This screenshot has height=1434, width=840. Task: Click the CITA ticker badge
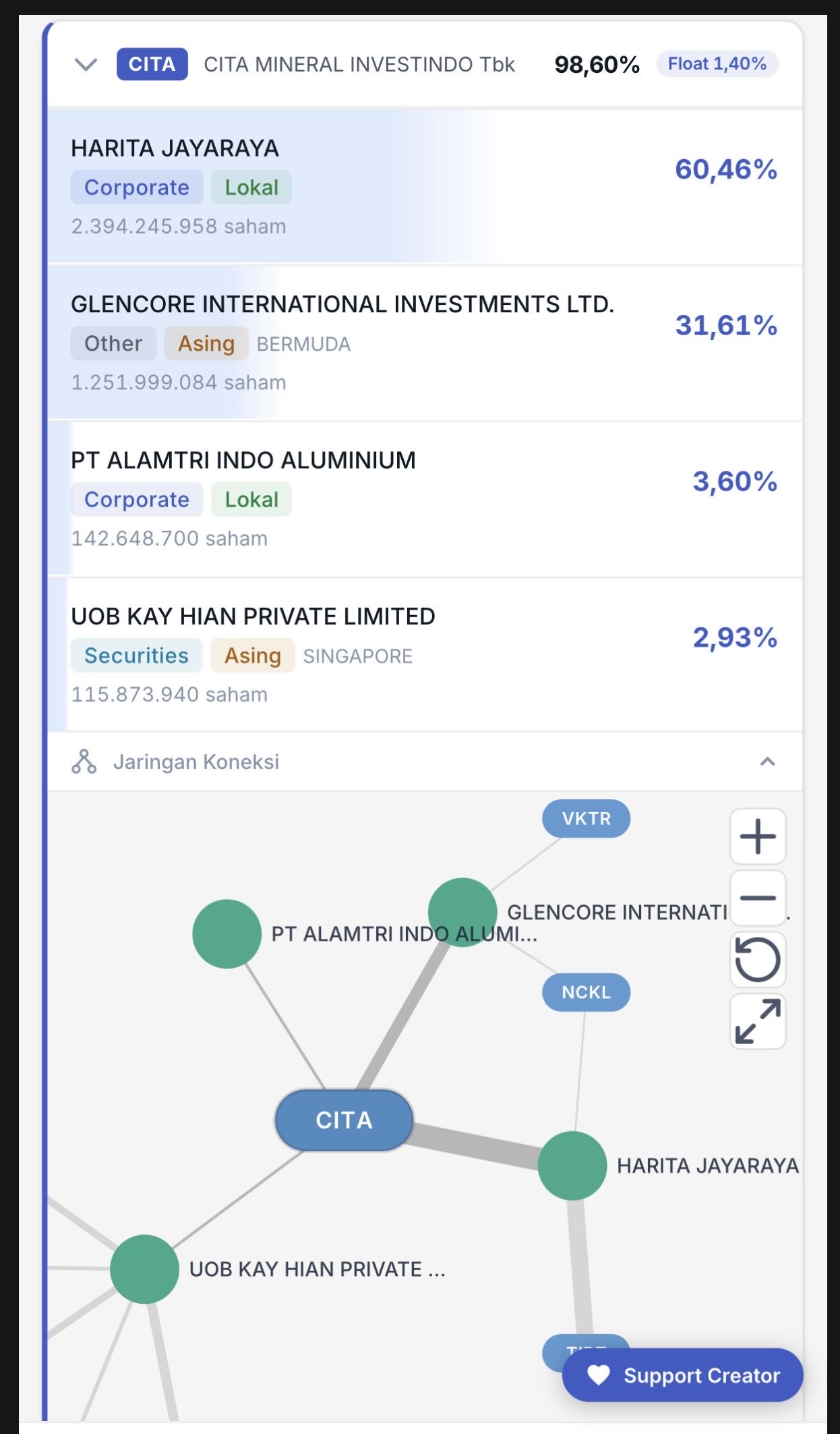click(x=152, y=65)
